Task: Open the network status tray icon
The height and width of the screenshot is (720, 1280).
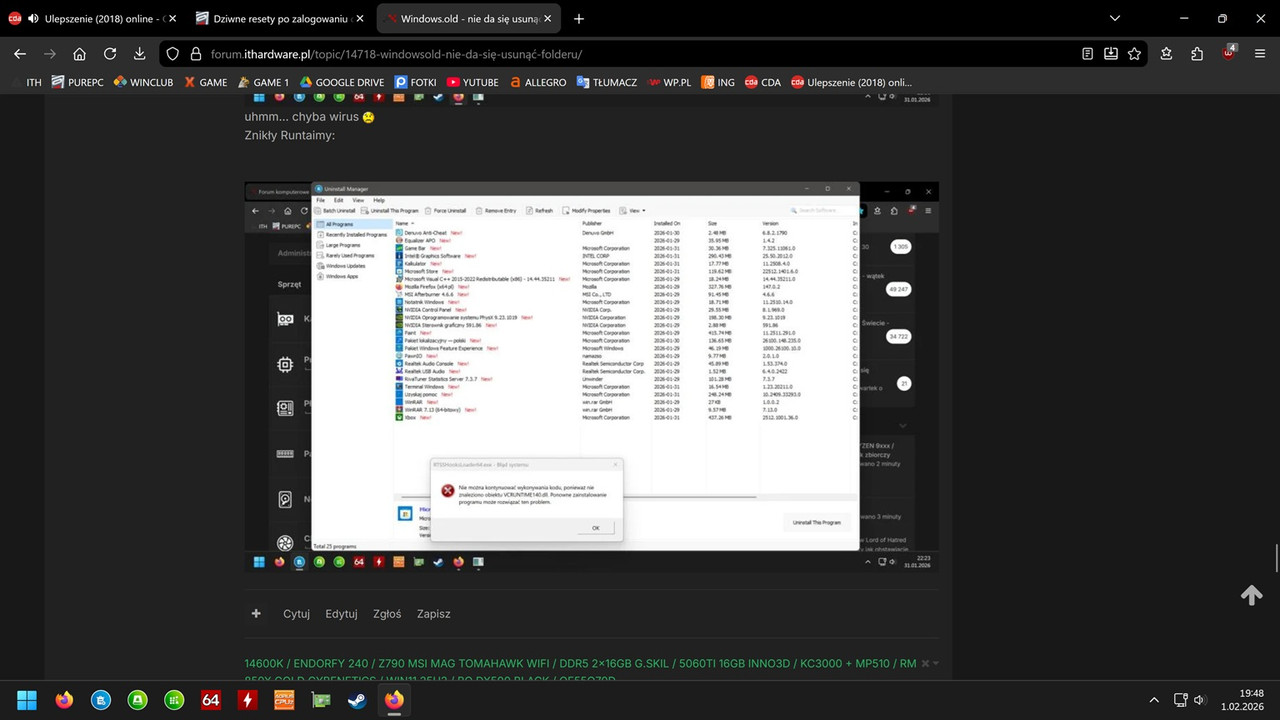Action: pos(1180,699)
